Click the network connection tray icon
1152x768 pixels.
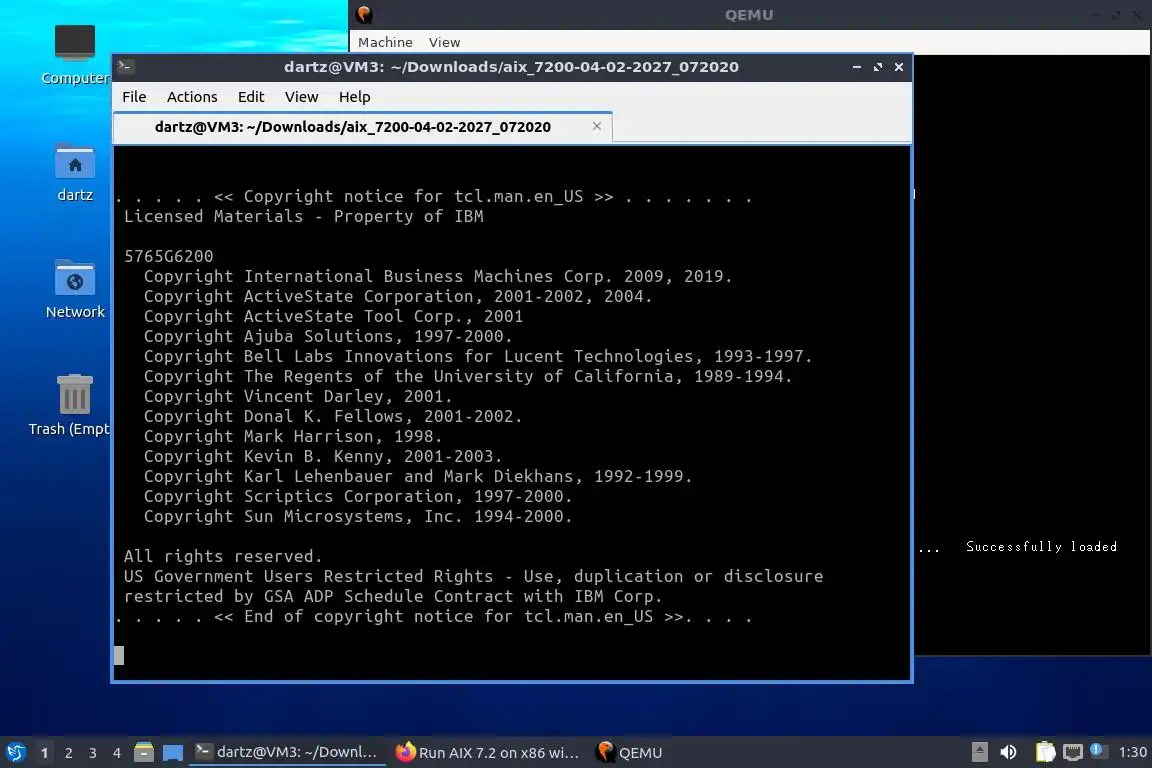(1073, 752)
